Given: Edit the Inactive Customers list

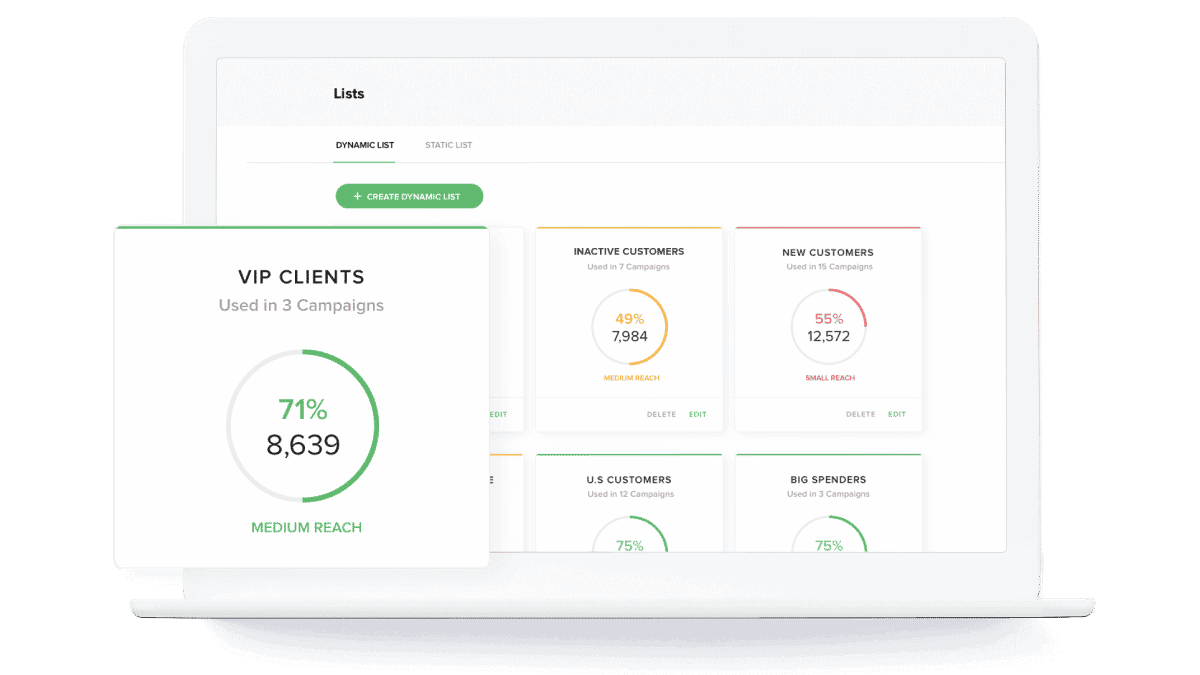Looking at the screenshot, I should pyautogui.click(x=697, y=414).
